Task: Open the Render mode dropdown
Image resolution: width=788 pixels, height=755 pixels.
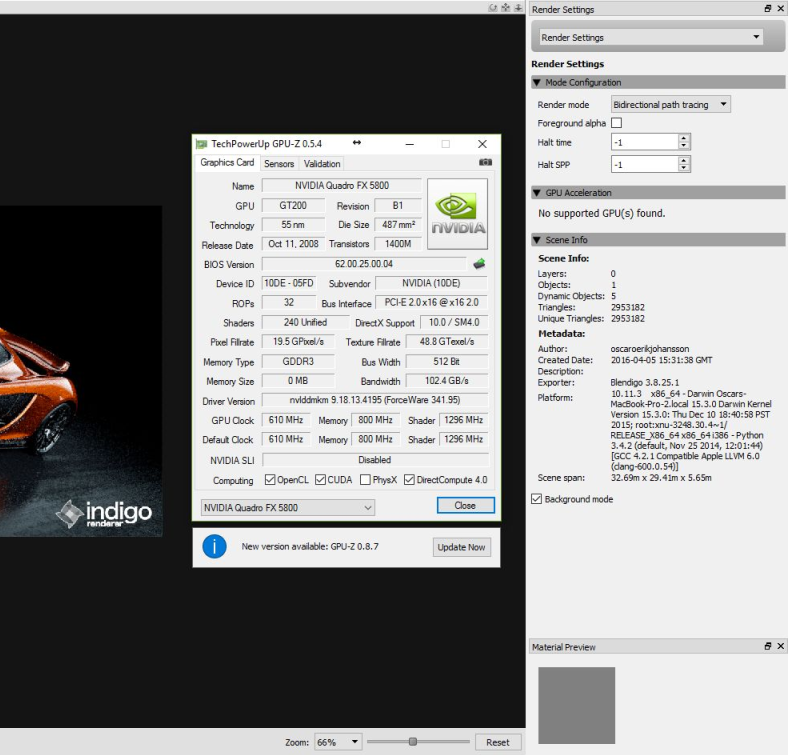Action: 670,104
